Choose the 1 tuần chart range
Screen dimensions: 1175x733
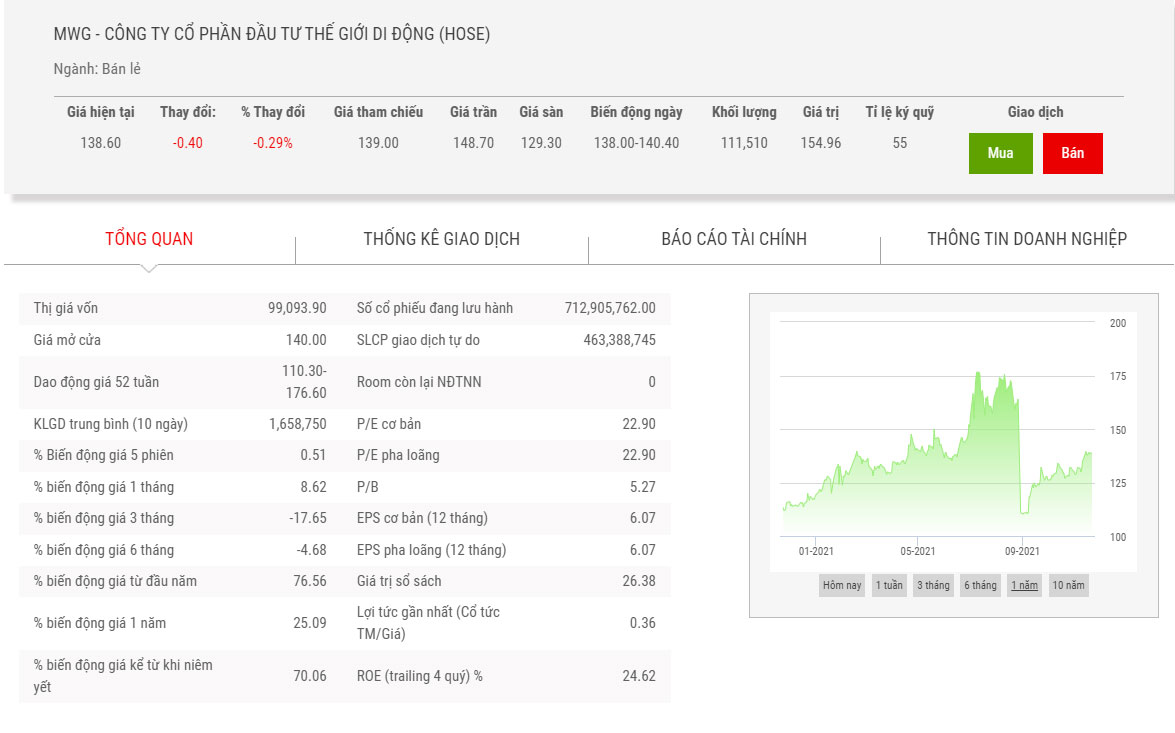889,585
